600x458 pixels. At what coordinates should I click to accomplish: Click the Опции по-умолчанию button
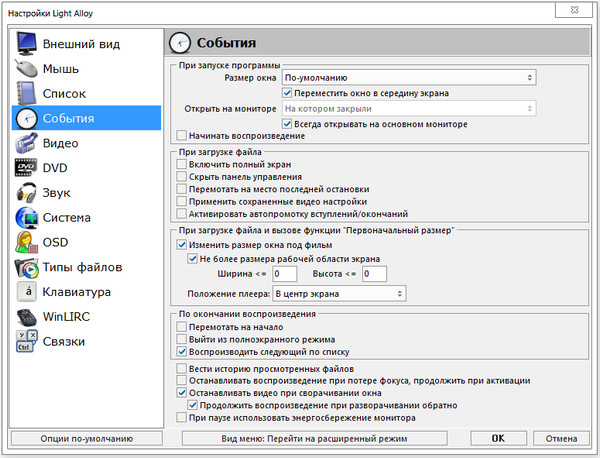coord(72,438)
